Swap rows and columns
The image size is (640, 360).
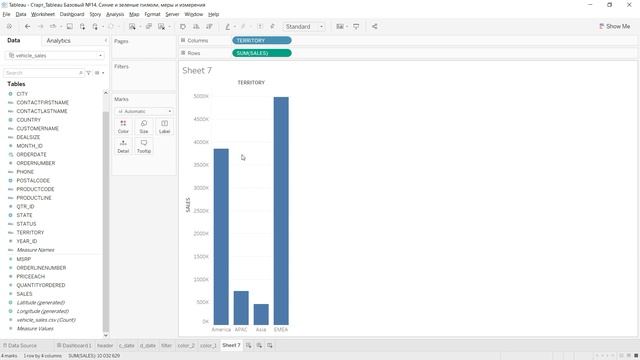click(x=183, y=27)
